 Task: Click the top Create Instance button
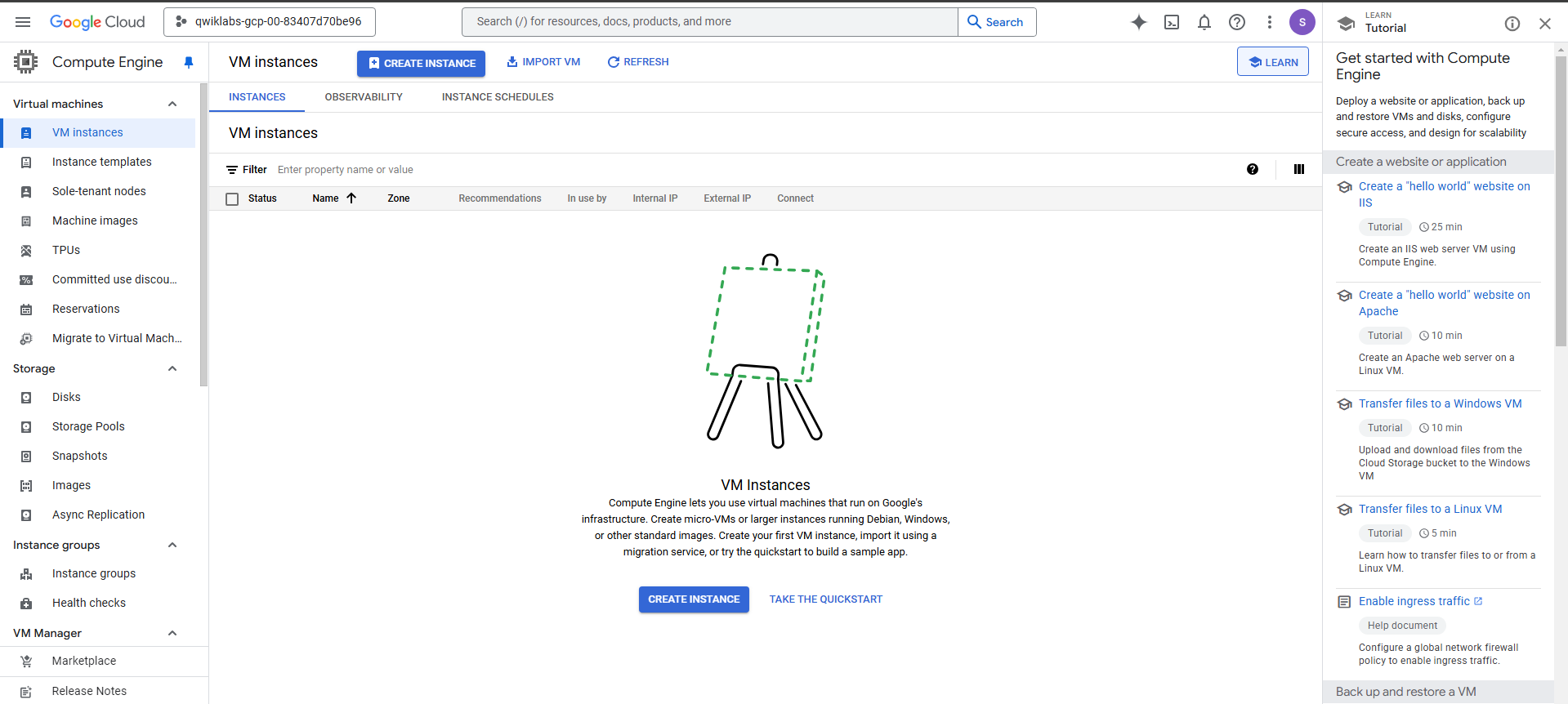pyautogui.click(x=421, y=63)
